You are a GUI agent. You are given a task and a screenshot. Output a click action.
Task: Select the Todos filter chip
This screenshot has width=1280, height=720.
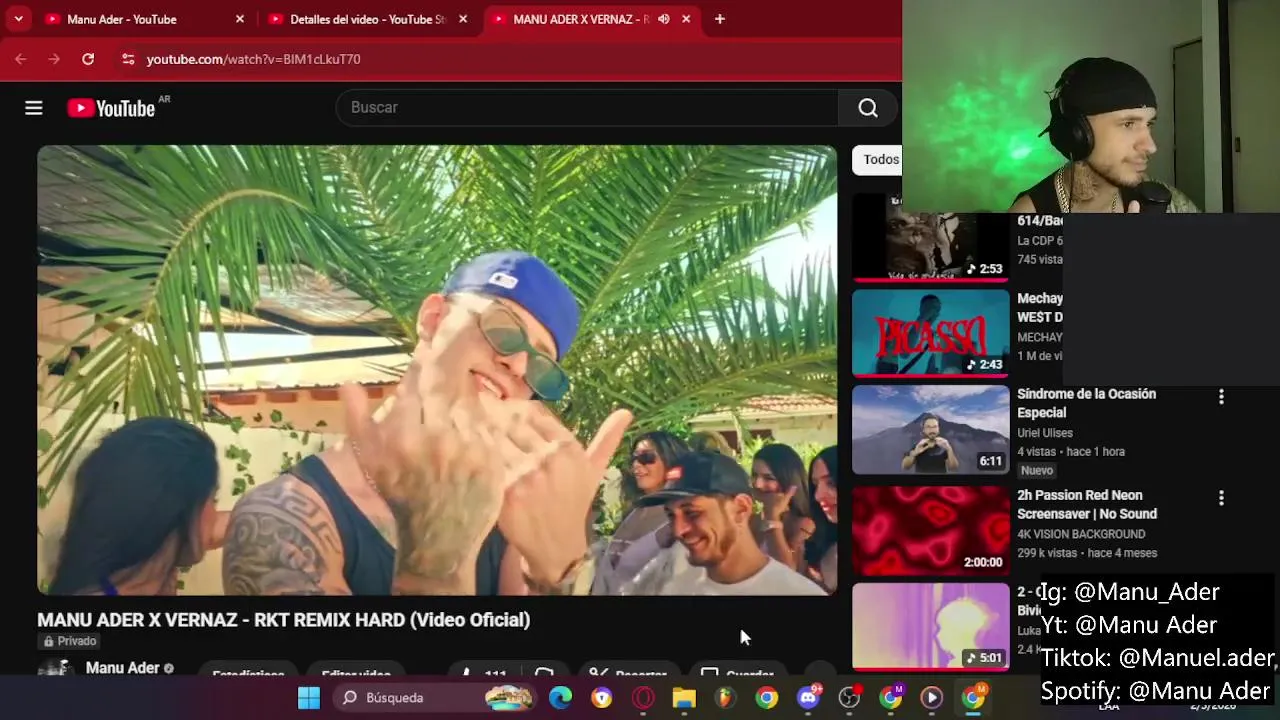[880, 160]
